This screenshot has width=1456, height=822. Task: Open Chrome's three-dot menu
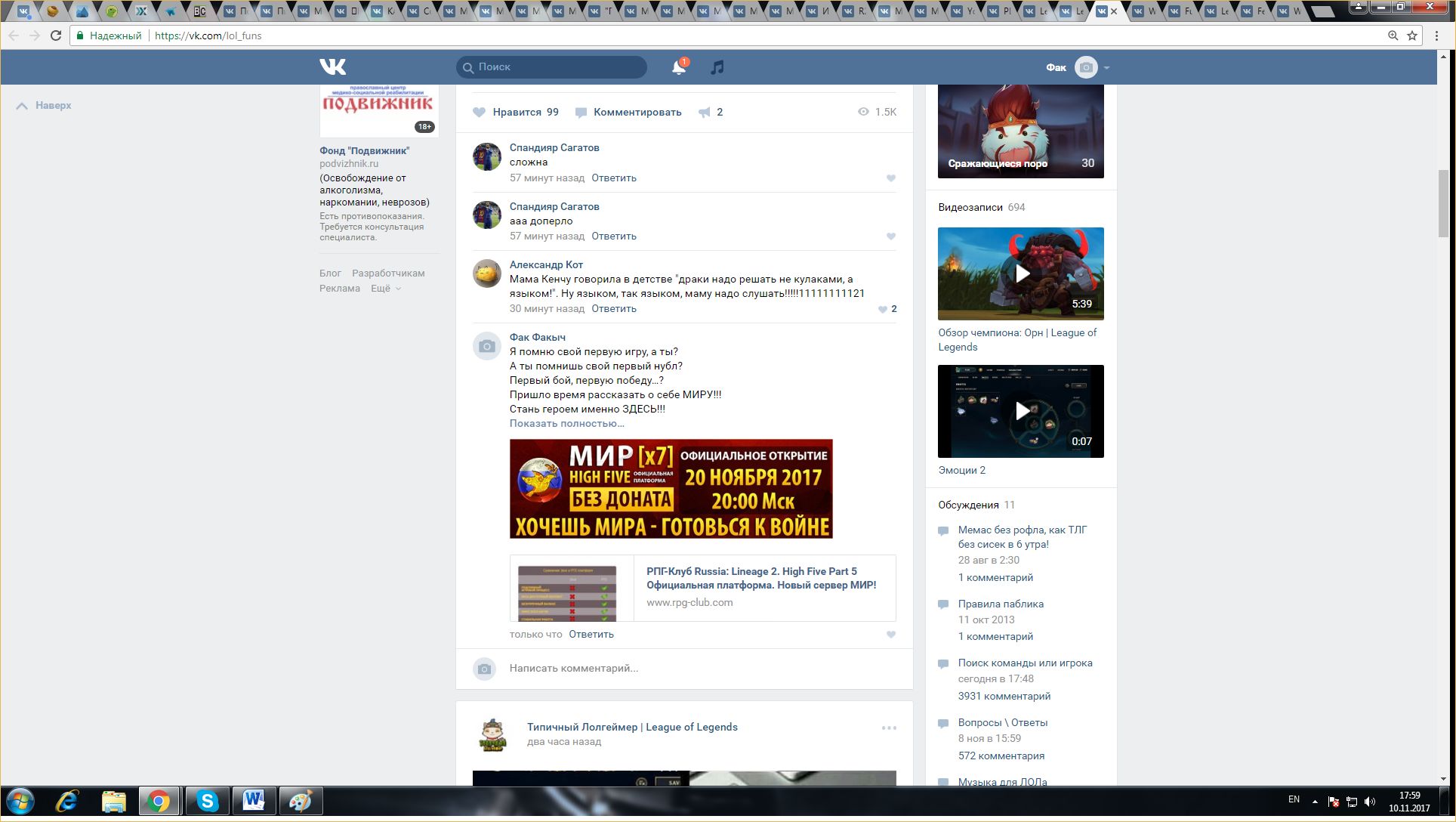1436,36
